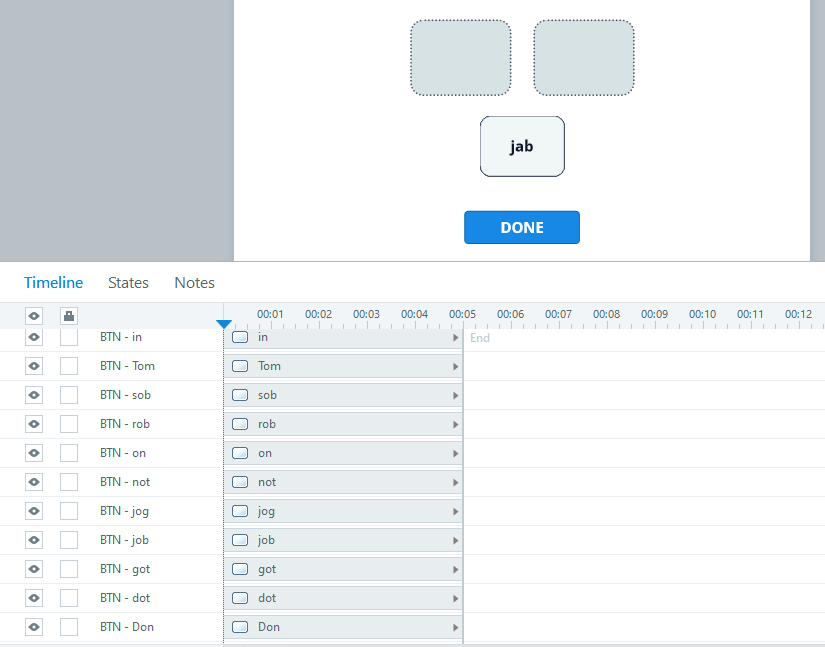This screenshot has height=647, width=825.
Task: Click the button widget icon on the "Don" track
Action: point(239,627)
